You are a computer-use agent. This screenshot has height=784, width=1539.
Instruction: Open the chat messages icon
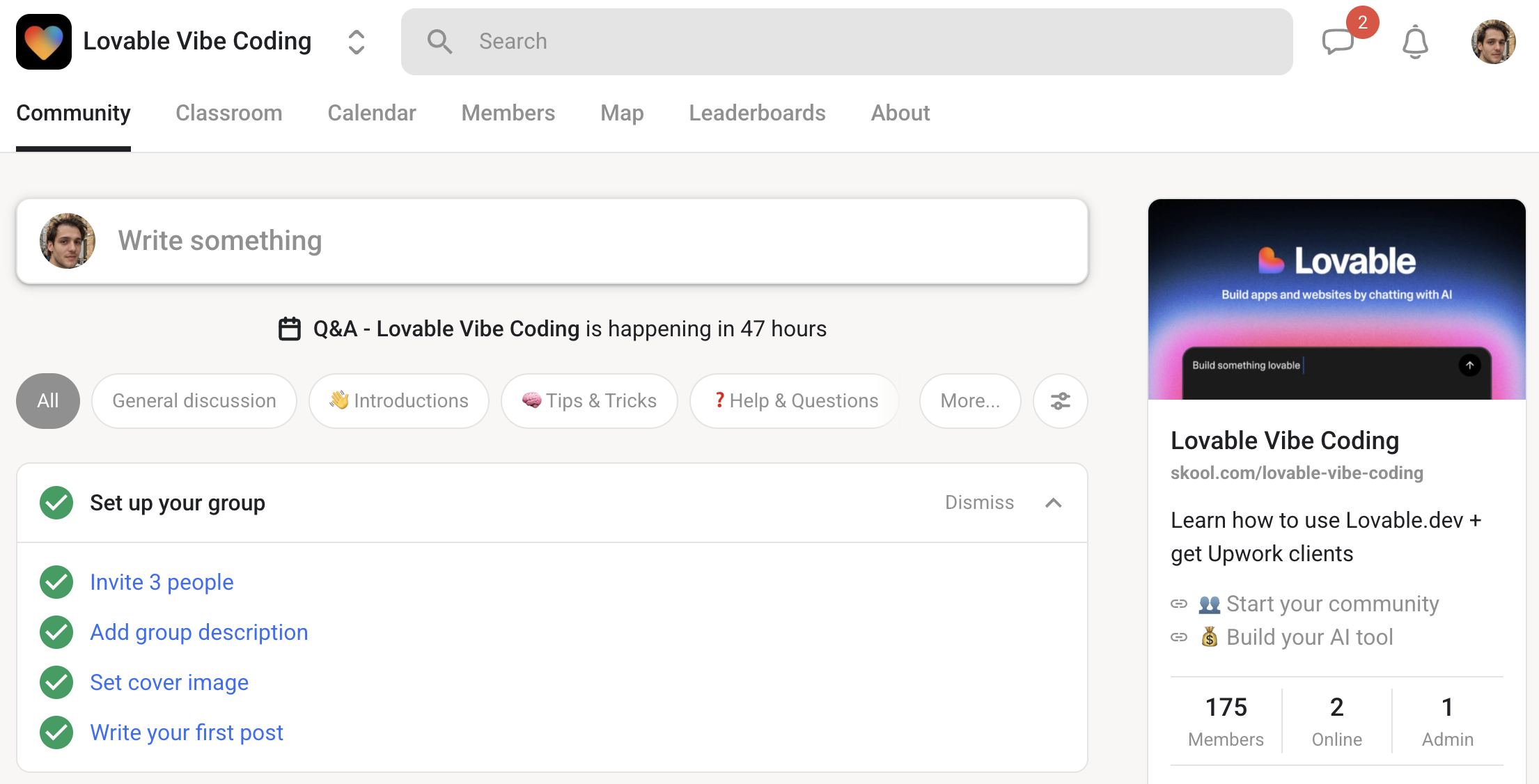pyautogui.click(x=1338, y=42)
